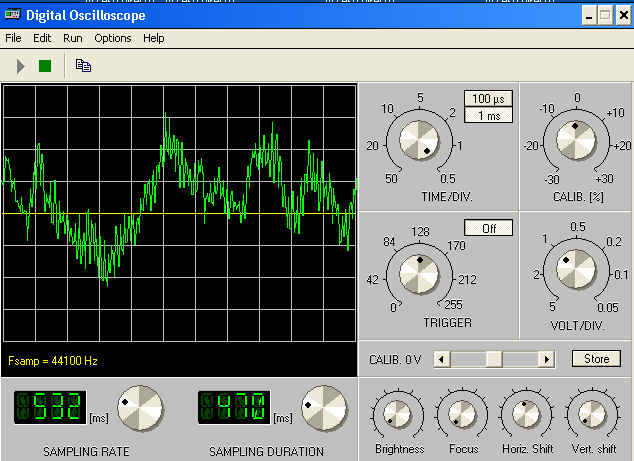Toggle the trigger Off button

point(488,228)
